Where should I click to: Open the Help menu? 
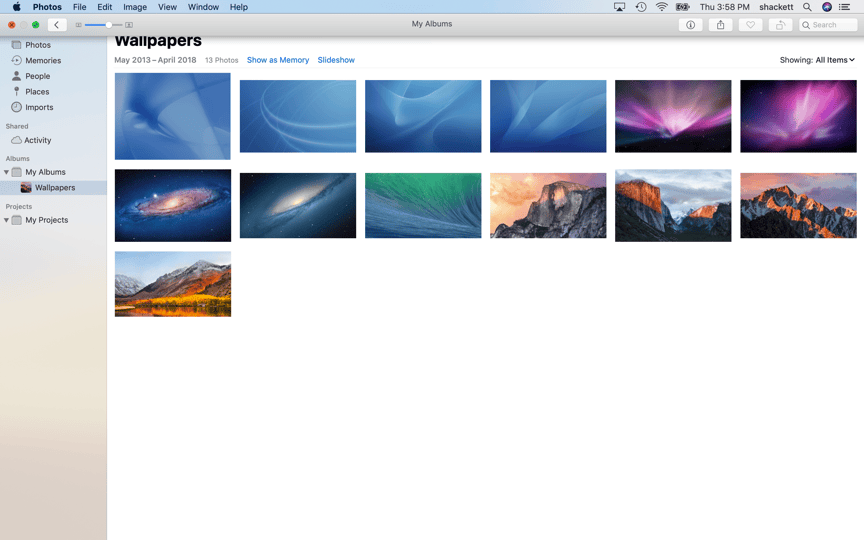(239, 7)
